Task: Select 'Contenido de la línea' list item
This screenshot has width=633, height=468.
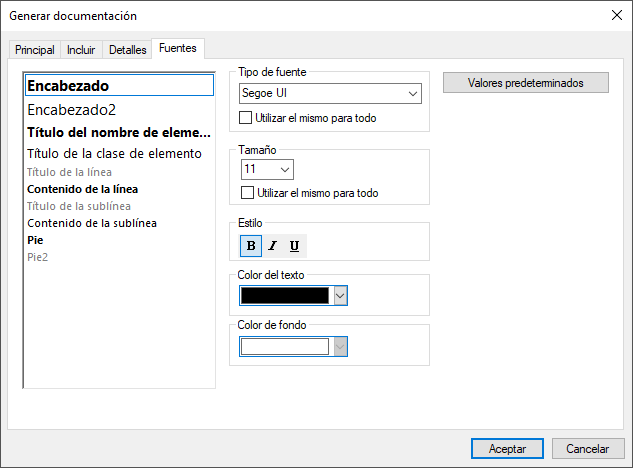Action: 82,188
